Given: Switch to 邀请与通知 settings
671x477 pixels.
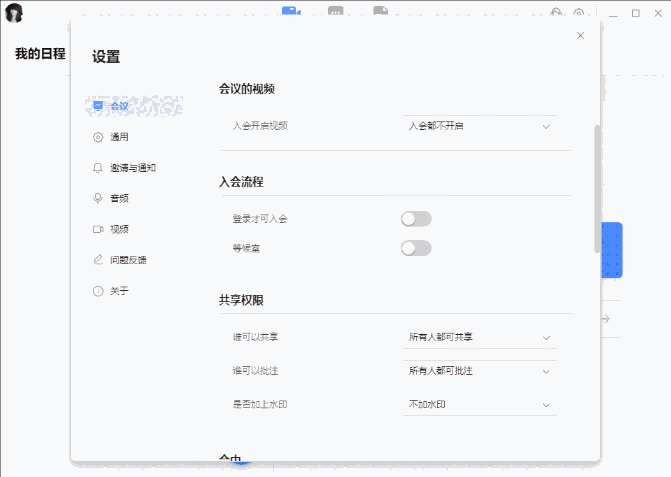Looking at the screenshot, I should [x=124, y=168].
